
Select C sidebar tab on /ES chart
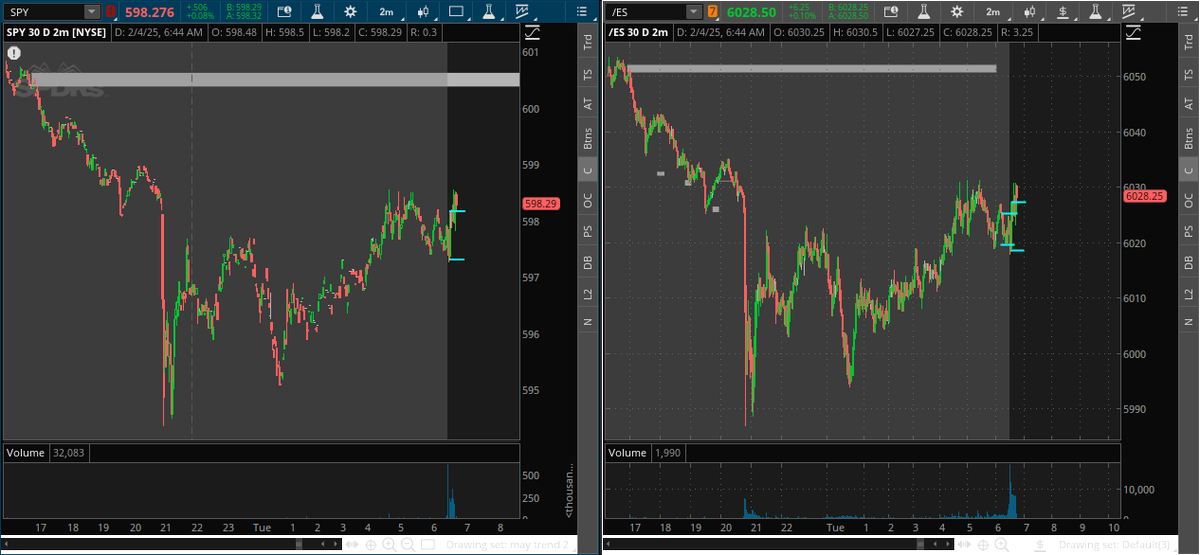click(1188, 170)
